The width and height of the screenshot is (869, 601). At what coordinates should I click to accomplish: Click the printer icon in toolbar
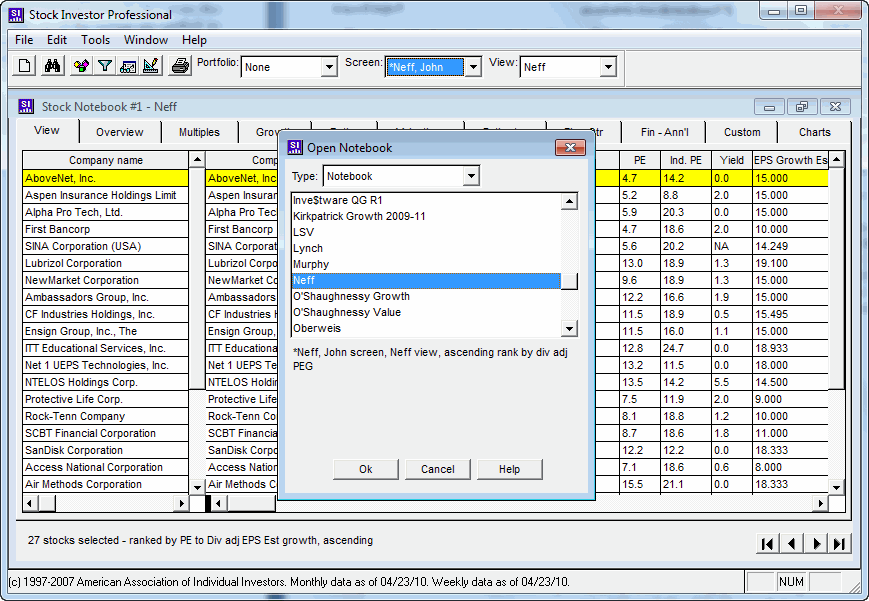180,67
